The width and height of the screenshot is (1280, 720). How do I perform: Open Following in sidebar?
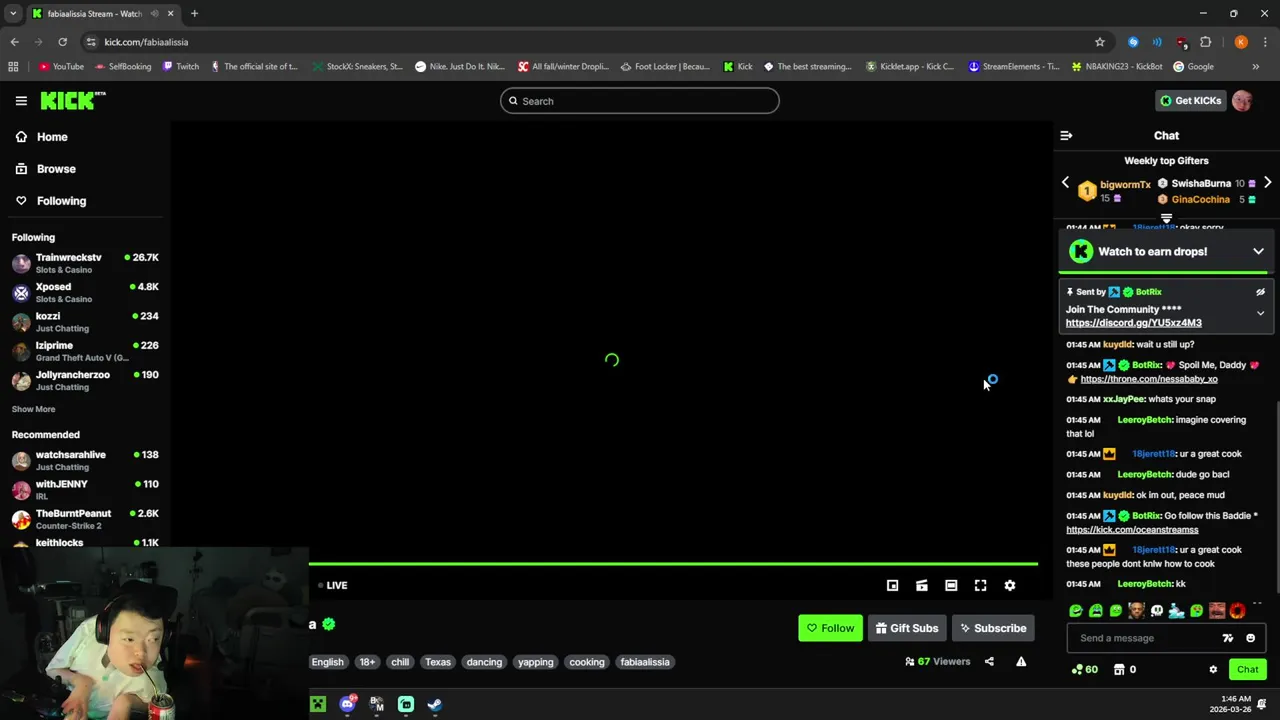coord(50,201)
